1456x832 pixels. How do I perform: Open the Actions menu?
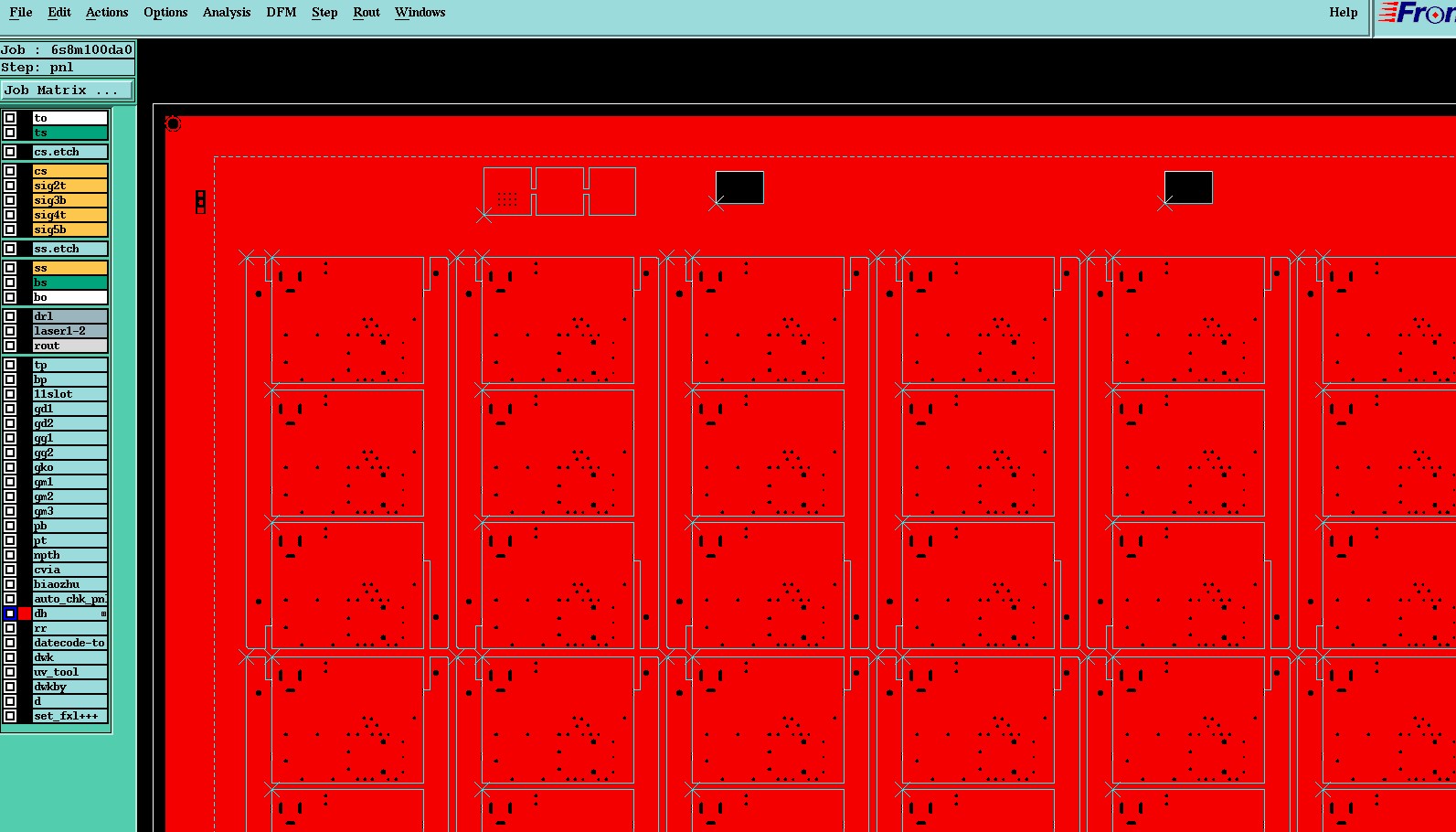click(107, 12)
